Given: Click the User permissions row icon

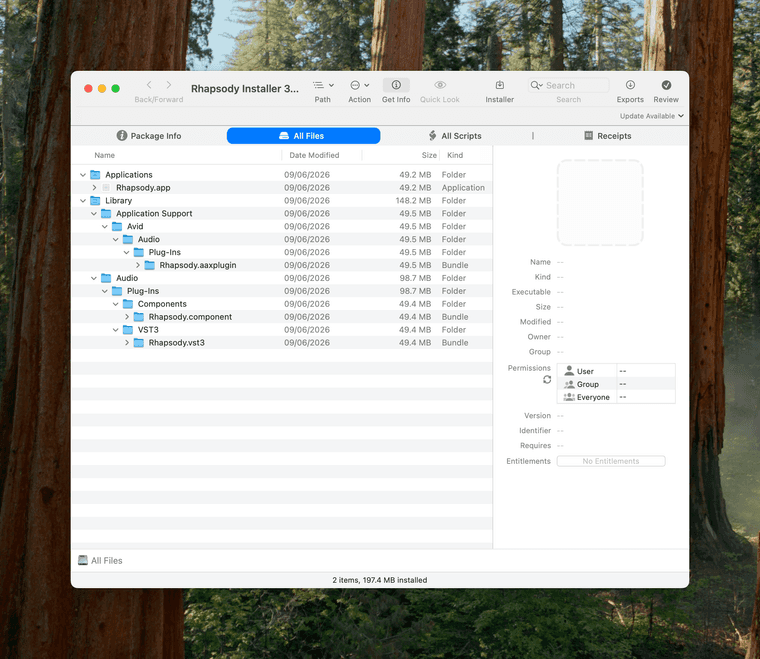Looking at the screenshot, I should click(569, 371).
